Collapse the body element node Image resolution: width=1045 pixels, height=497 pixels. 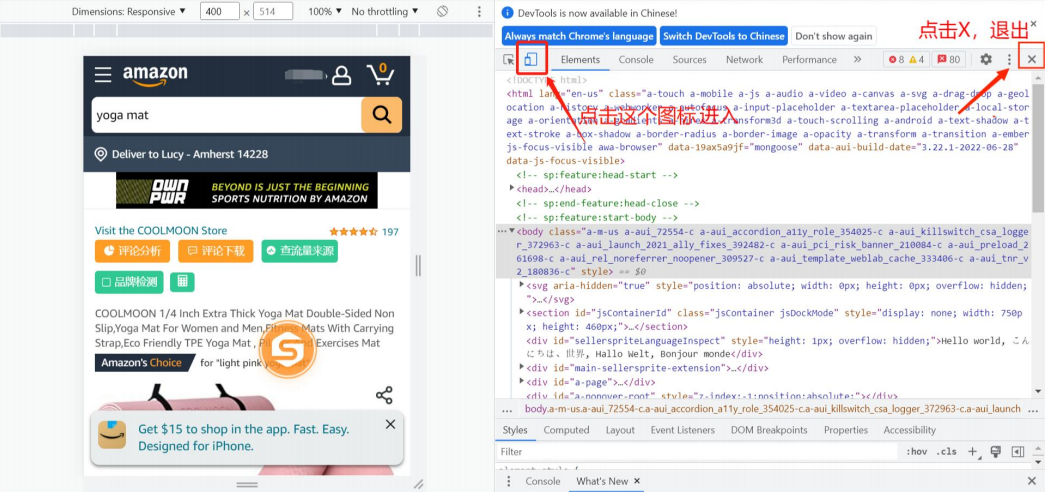512,231
